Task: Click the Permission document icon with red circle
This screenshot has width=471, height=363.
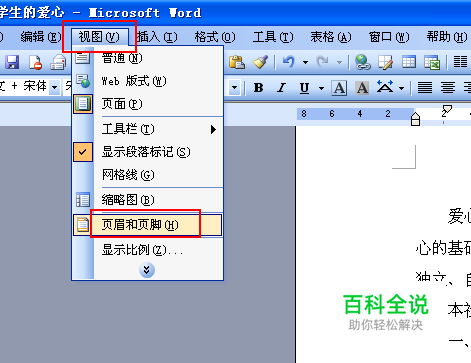Action: [x=35, y=62]
